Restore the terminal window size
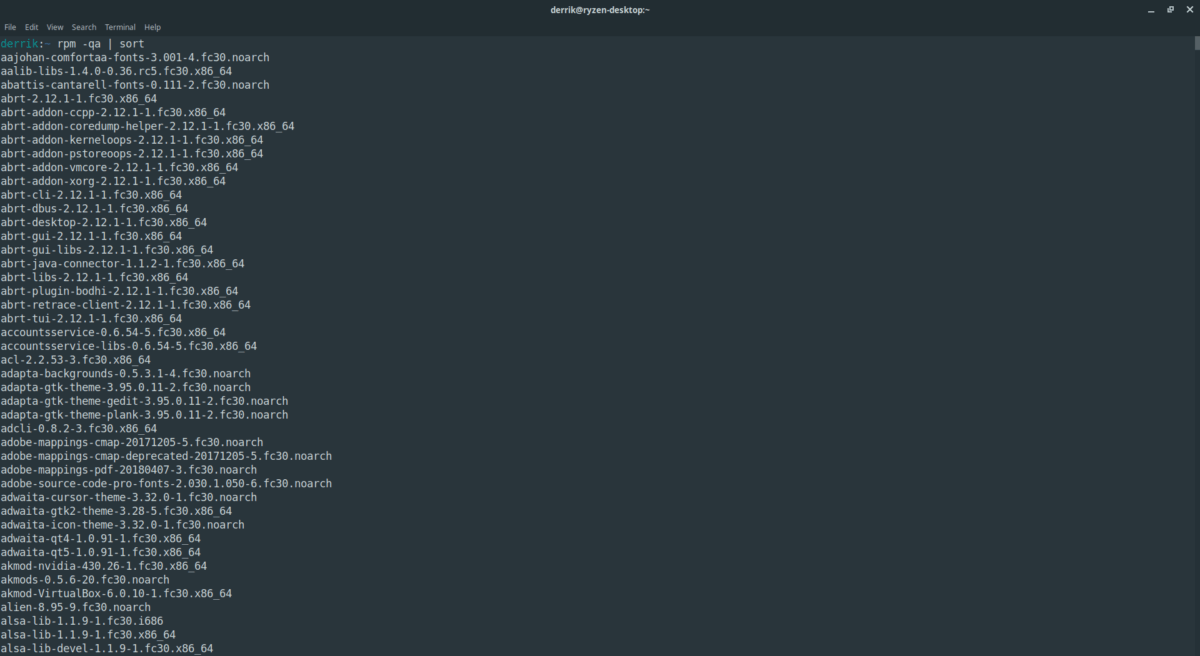 coord(1170,9)
